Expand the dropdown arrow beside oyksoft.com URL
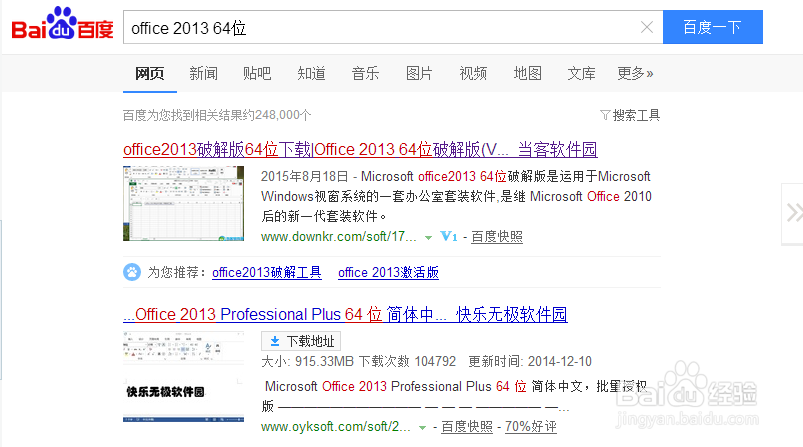803x447 pixels. [422, 428]
